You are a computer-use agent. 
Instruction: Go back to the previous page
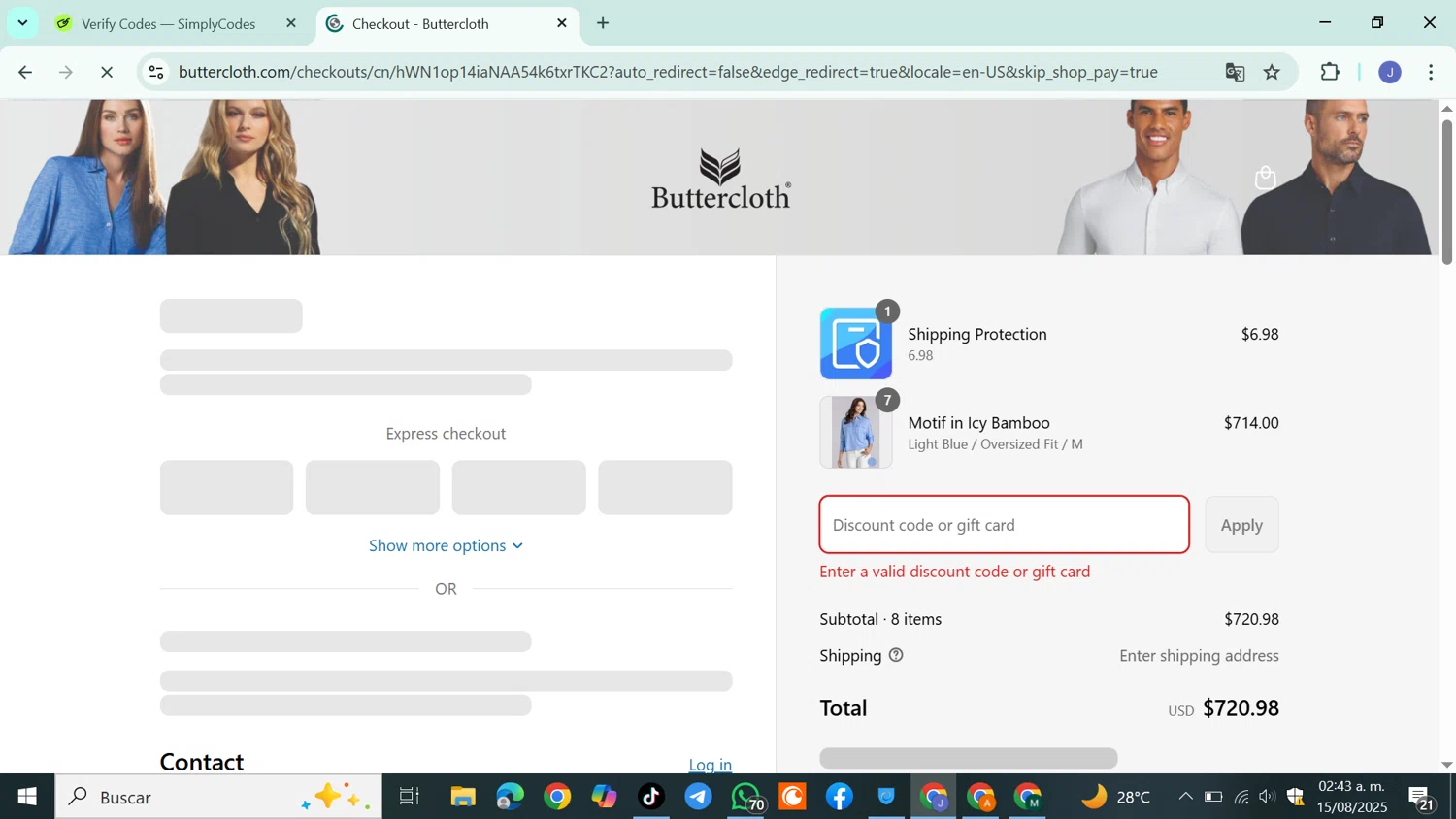click(25, 72)
